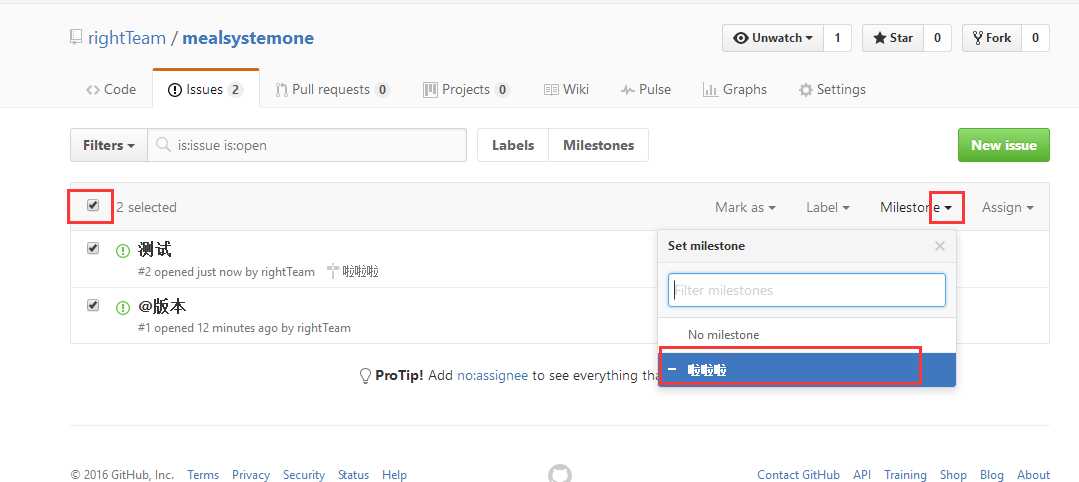Click the Code tab brackets icon

[x=93, y=90]
